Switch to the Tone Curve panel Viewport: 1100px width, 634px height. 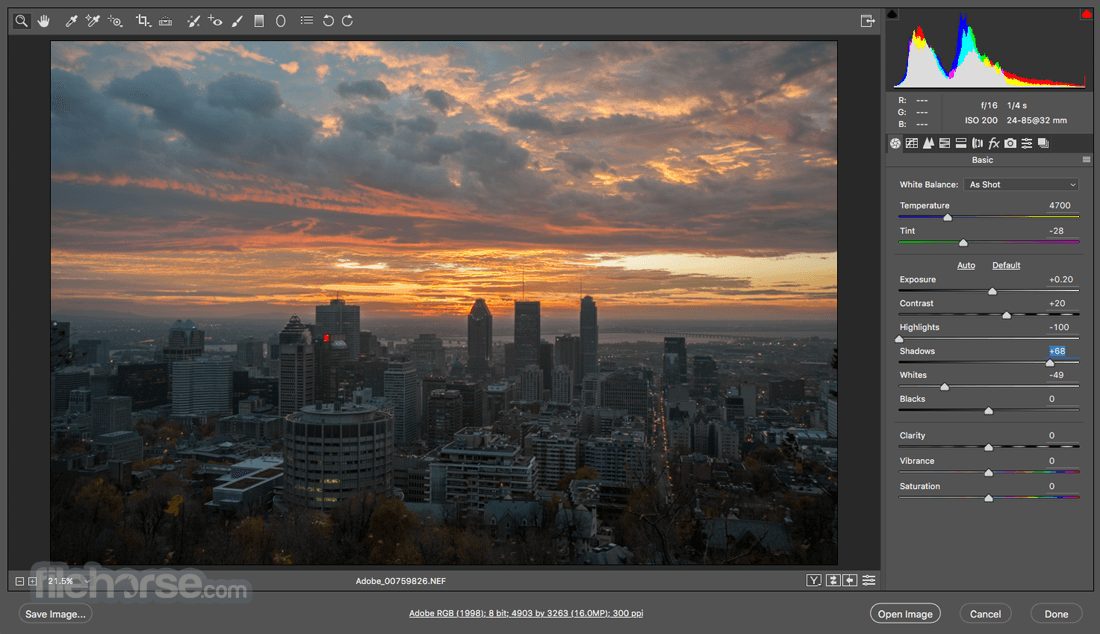912,143
